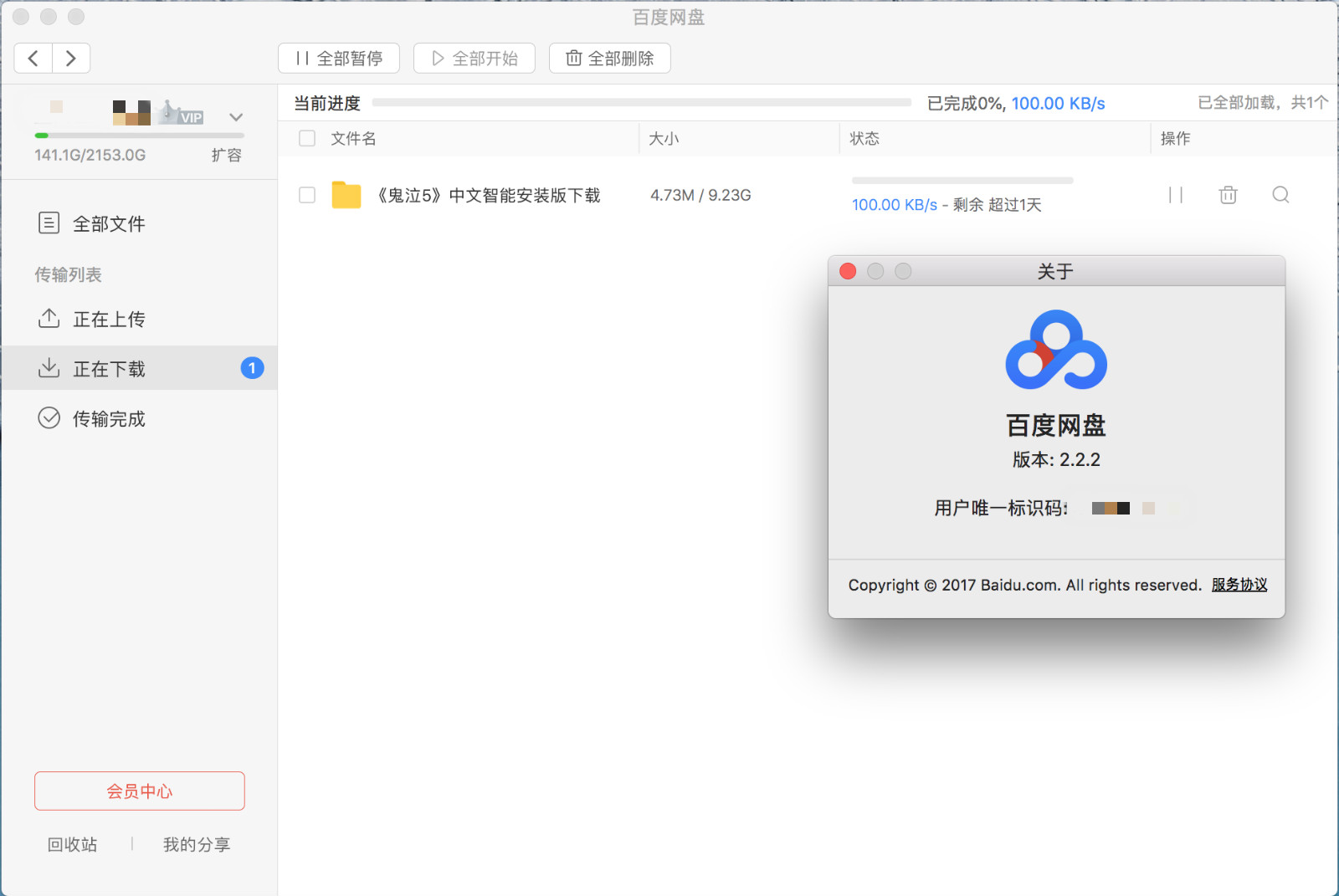Click the 大小 column header

coord(664,139)
